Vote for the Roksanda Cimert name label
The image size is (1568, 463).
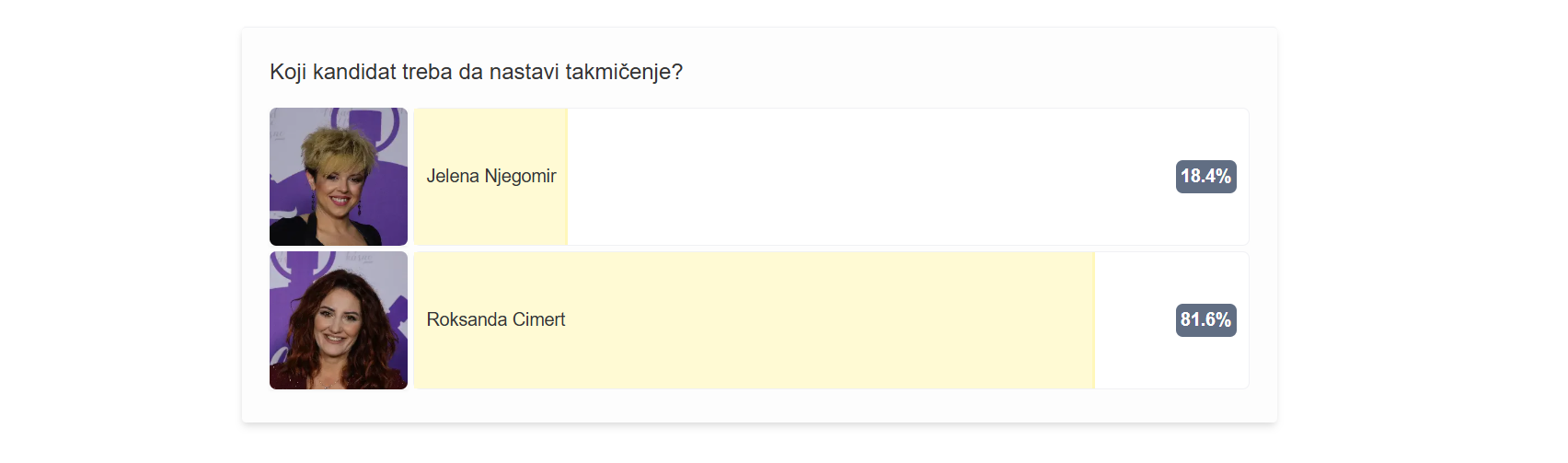495,319
